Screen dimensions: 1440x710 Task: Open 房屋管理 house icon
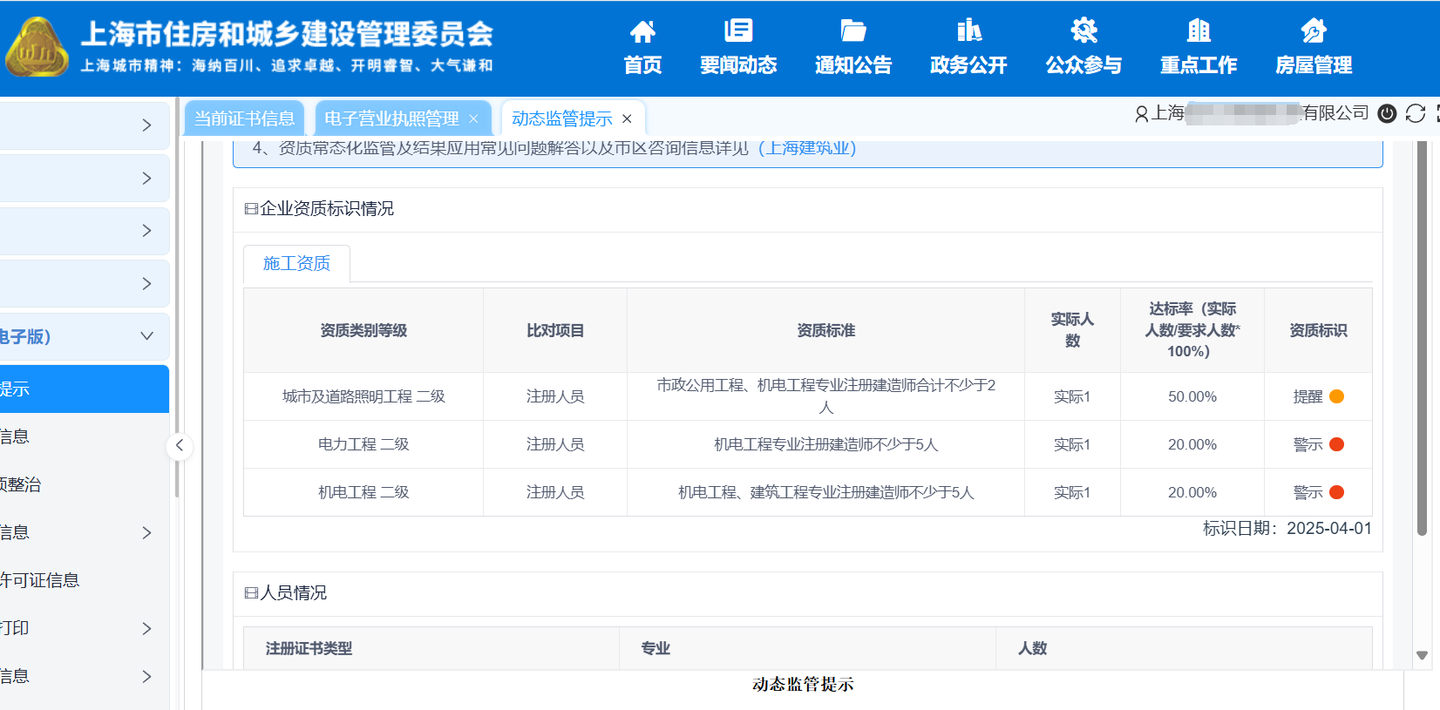click(x=1313, y=31)
